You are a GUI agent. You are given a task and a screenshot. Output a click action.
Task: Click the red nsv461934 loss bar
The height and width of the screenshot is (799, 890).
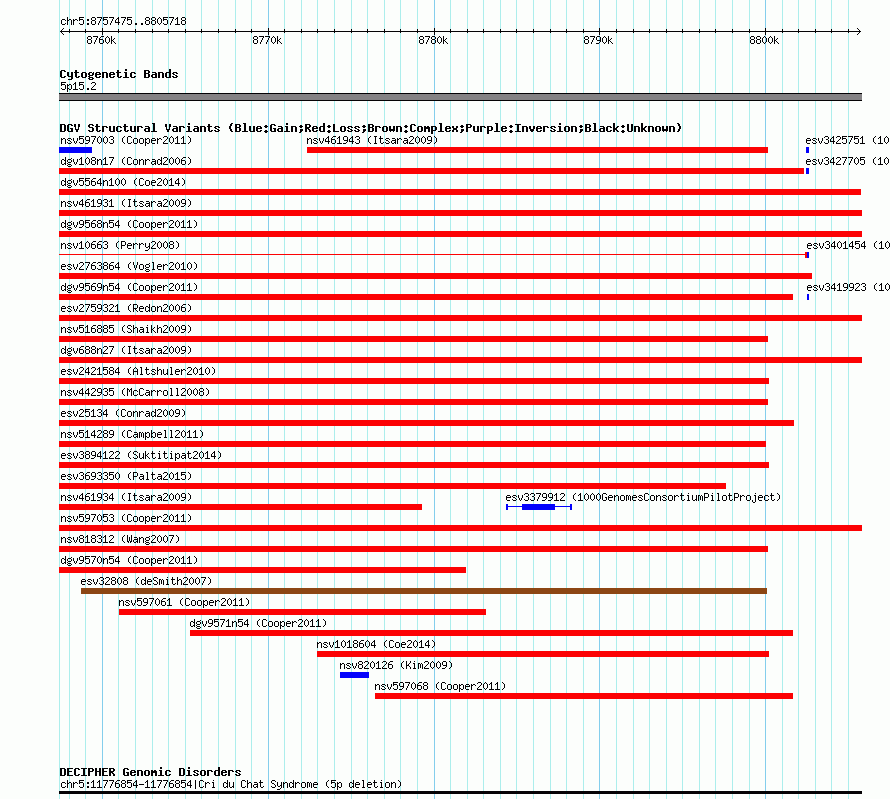tap(241, 507)
